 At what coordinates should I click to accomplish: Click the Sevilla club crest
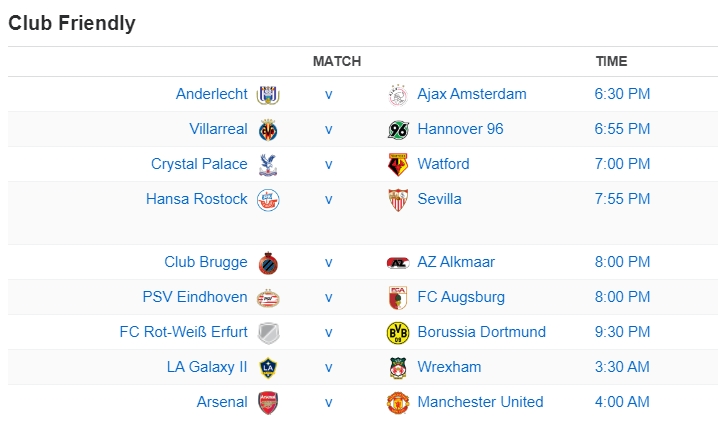(398, 199)
